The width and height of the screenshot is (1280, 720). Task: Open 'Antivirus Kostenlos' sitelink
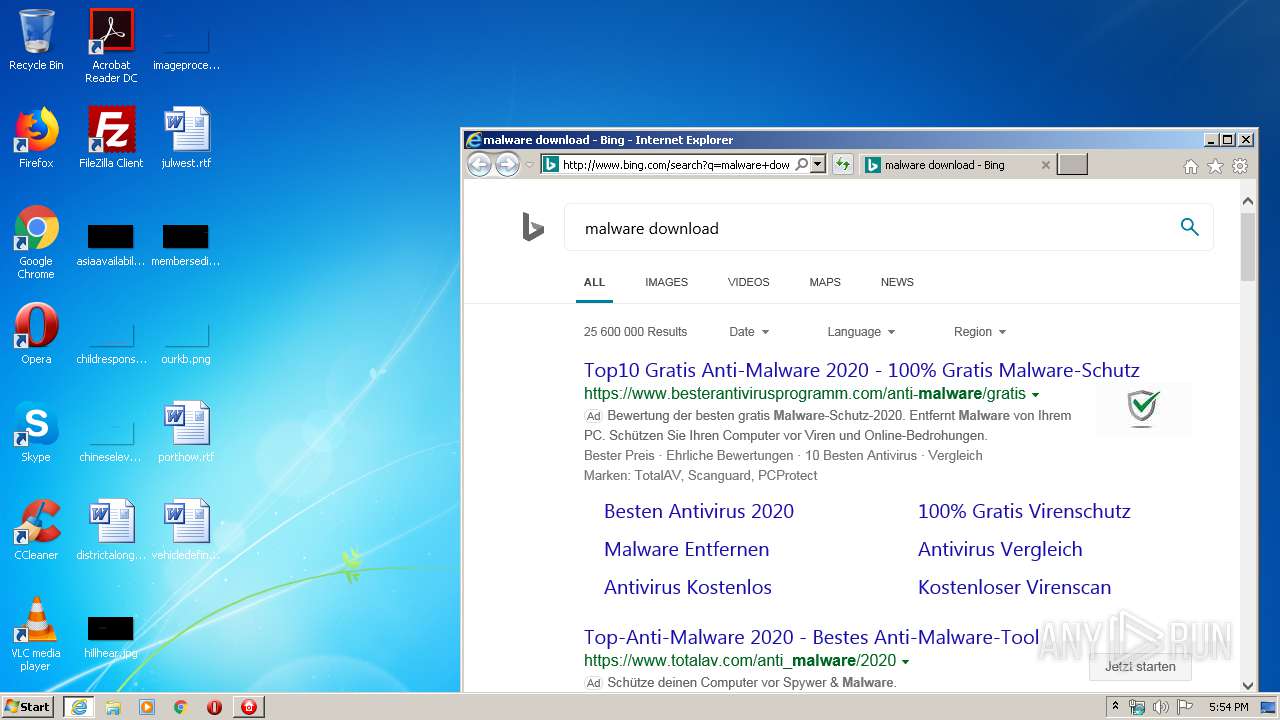[688, 587]
